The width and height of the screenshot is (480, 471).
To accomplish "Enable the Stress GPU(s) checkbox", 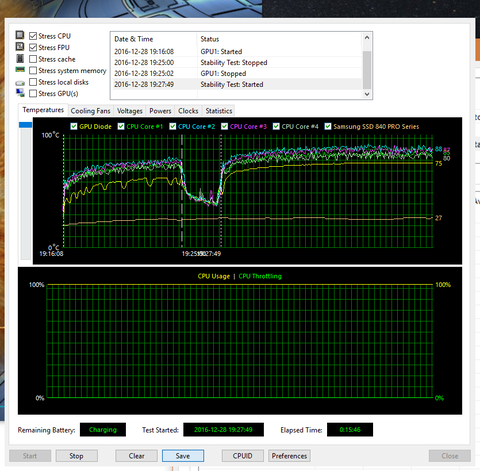I will pyautogui.click(x=33, y=93).
